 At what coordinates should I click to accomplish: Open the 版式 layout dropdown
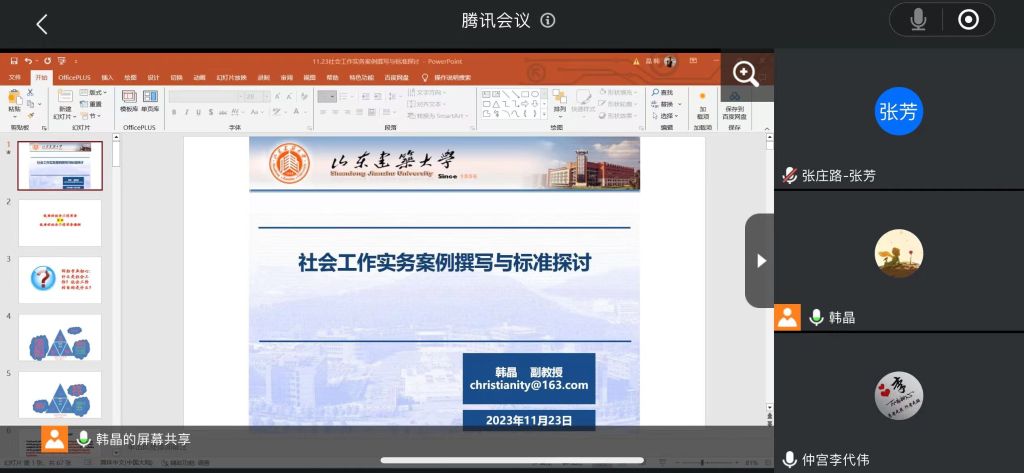click(95, 92)
